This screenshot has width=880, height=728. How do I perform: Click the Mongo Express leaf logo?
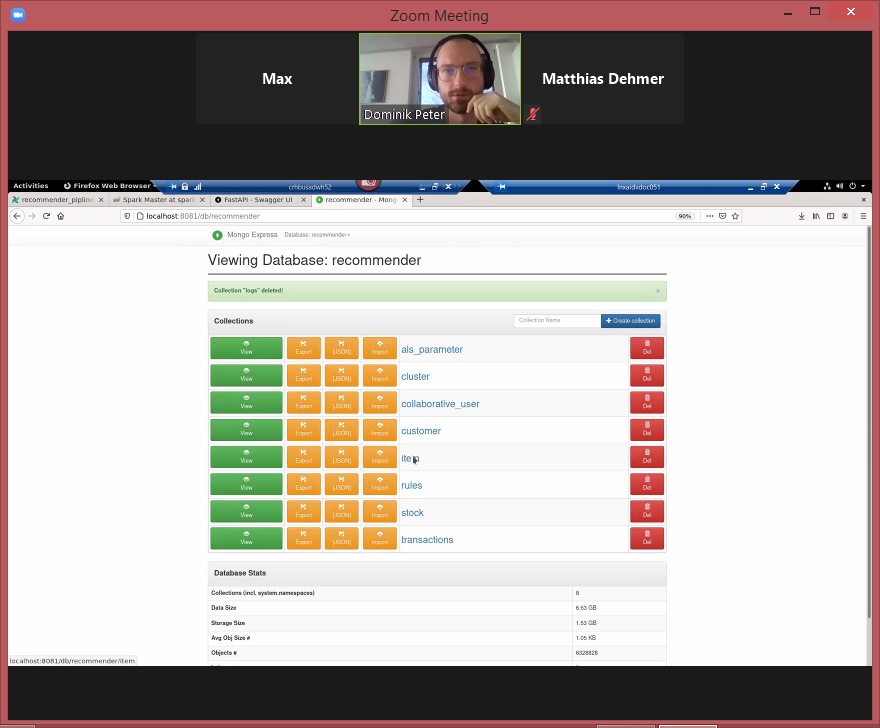[x=217, y=235]
